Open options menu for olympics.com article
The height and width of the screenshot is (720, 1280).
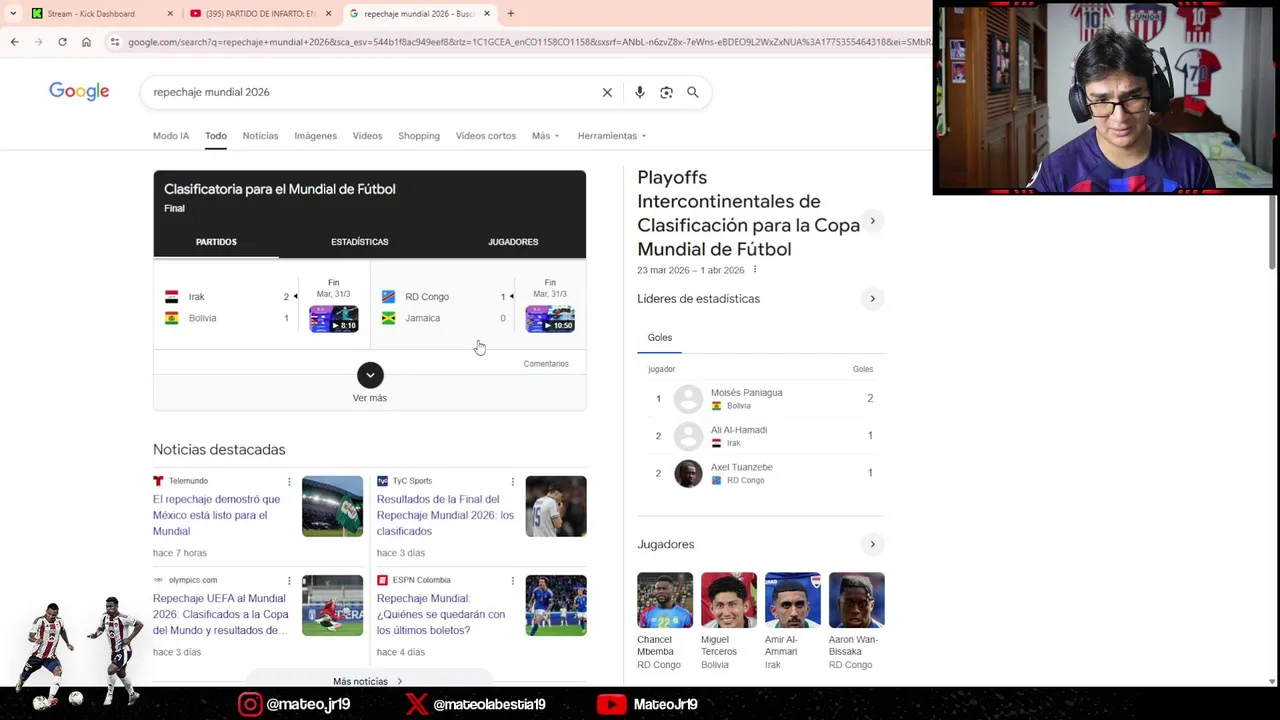tap(289, 581)
